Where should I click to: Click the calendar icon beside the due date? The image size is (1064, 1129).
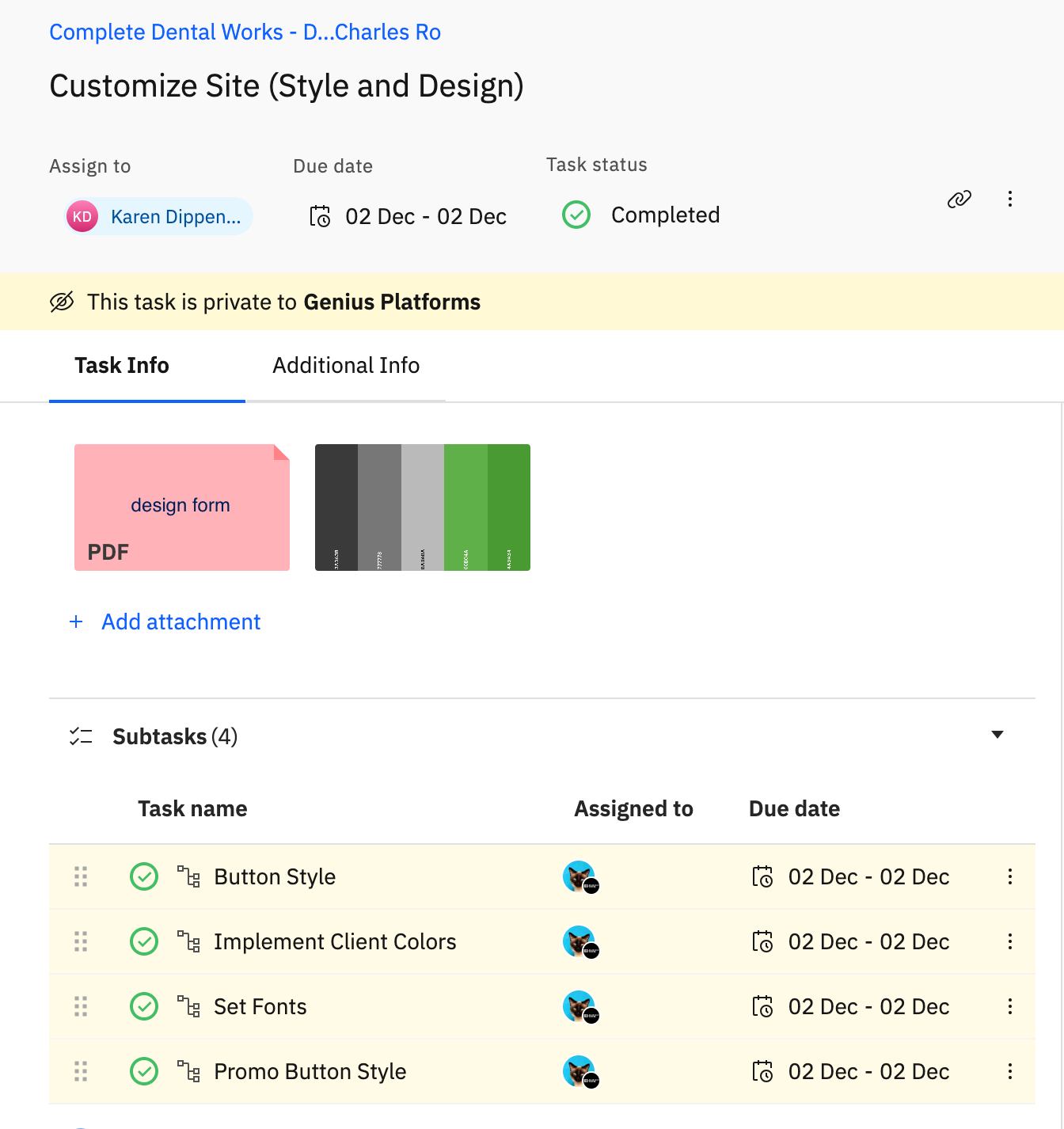tap(320, 216)
